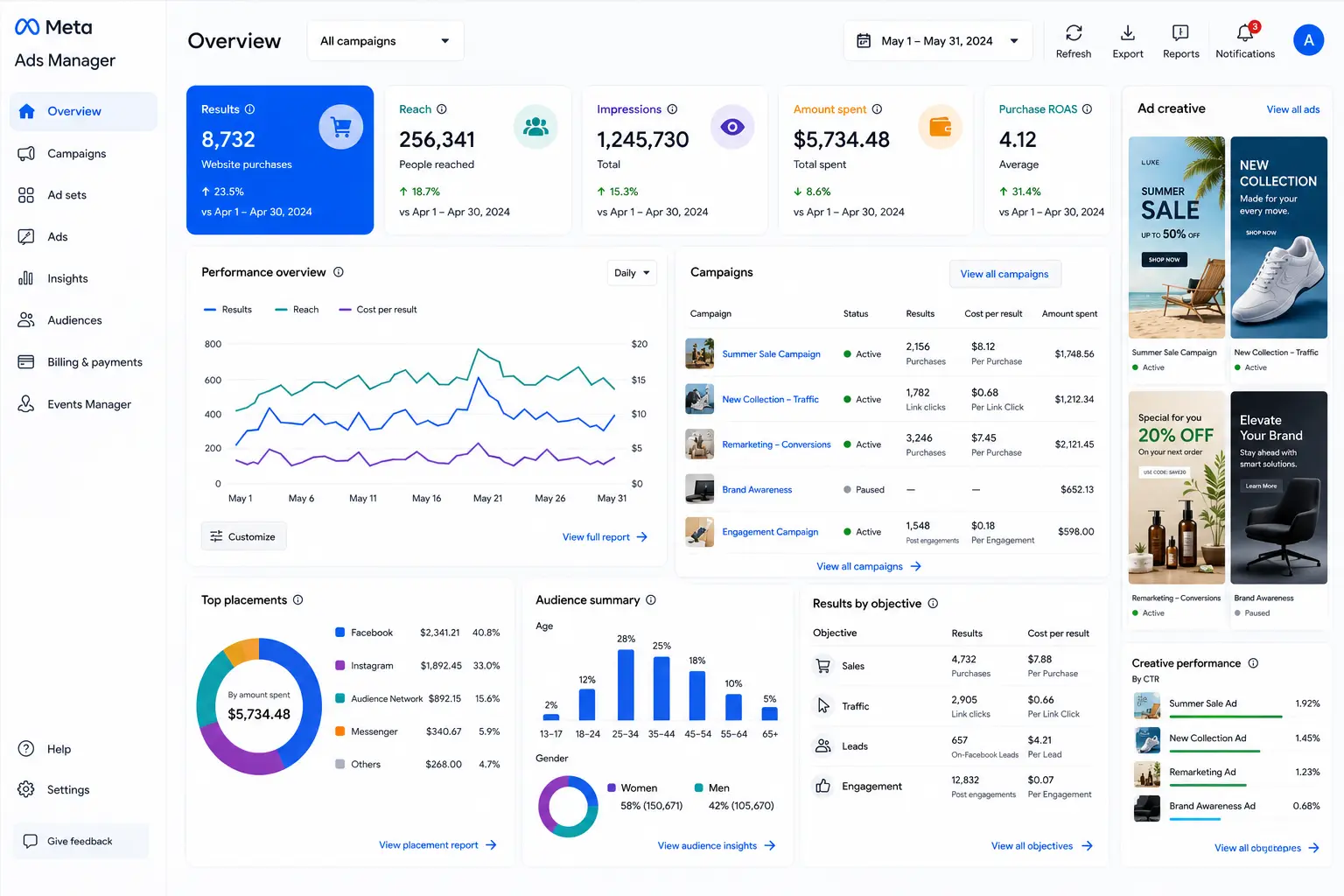Open the Reports icon
Image resolution: width=1344 pixels, height=896 pixels.
1180,33
